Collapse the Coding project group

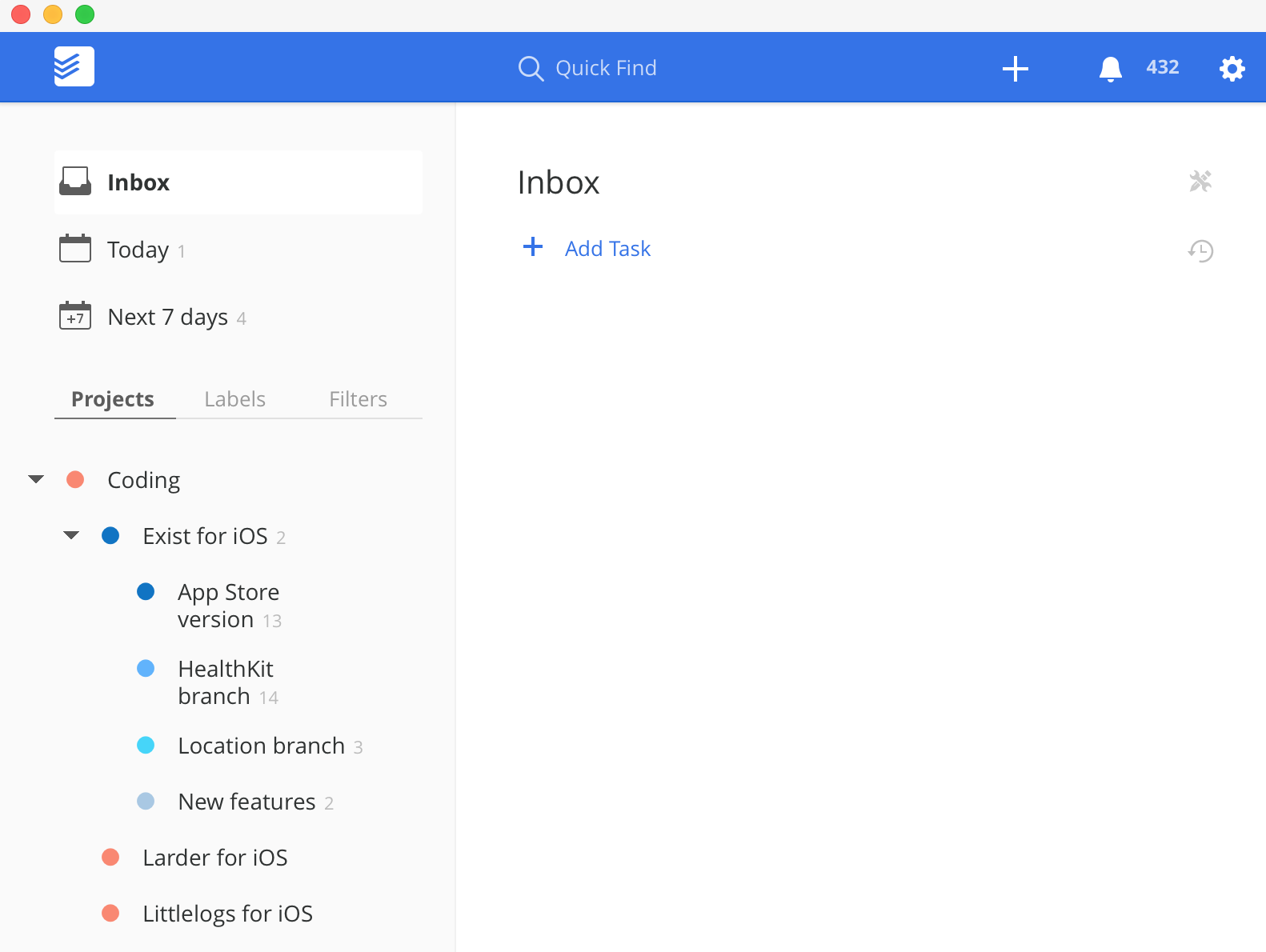click(36, 479)
